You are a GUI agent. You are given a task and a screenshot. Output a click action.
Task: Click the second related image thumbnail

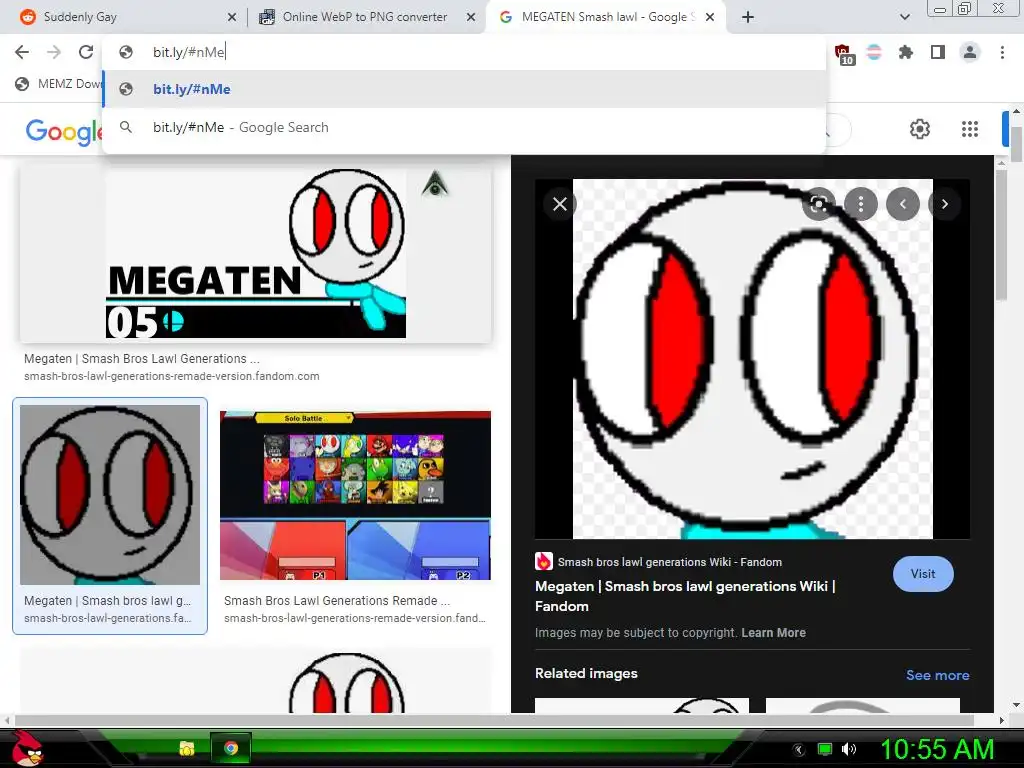tap(863, 705)
